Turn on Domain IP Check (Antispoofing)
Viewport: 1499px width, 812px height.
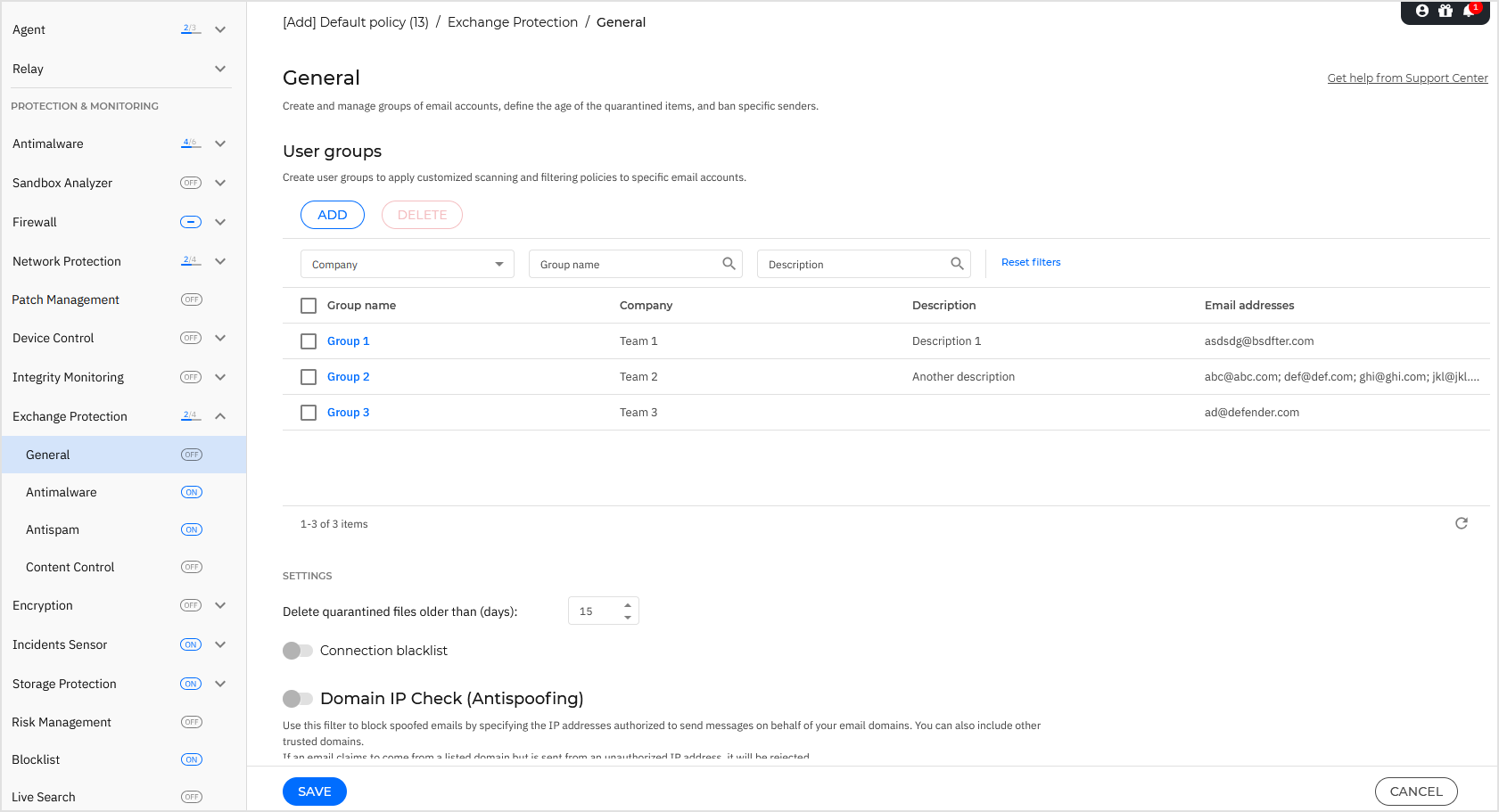pyautogui.click(x=298, y=699)
